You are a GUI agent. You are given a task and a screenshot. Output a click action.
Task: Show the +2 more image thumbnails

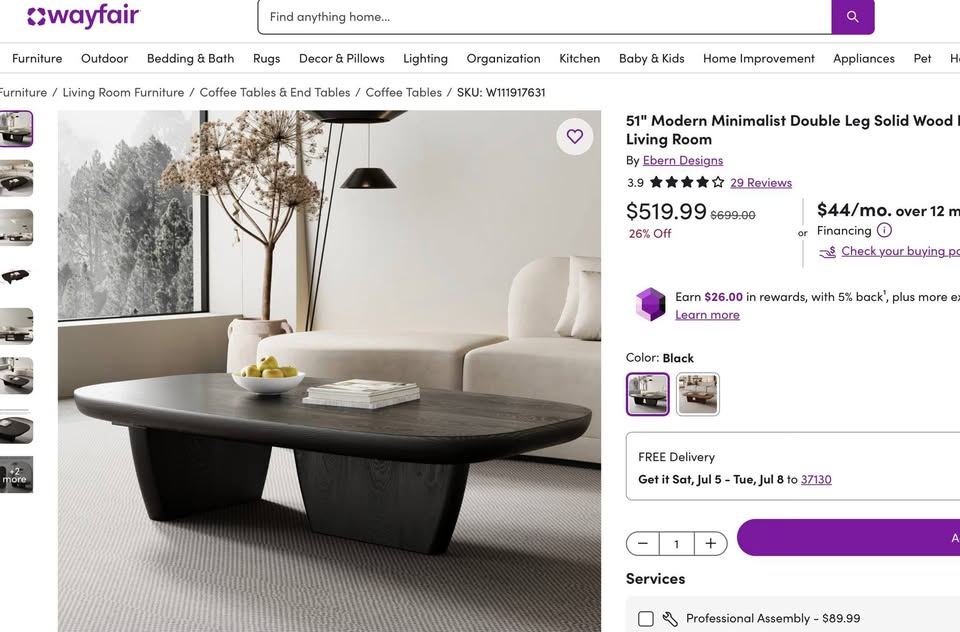pyautogui.click(x=16, y=475)
